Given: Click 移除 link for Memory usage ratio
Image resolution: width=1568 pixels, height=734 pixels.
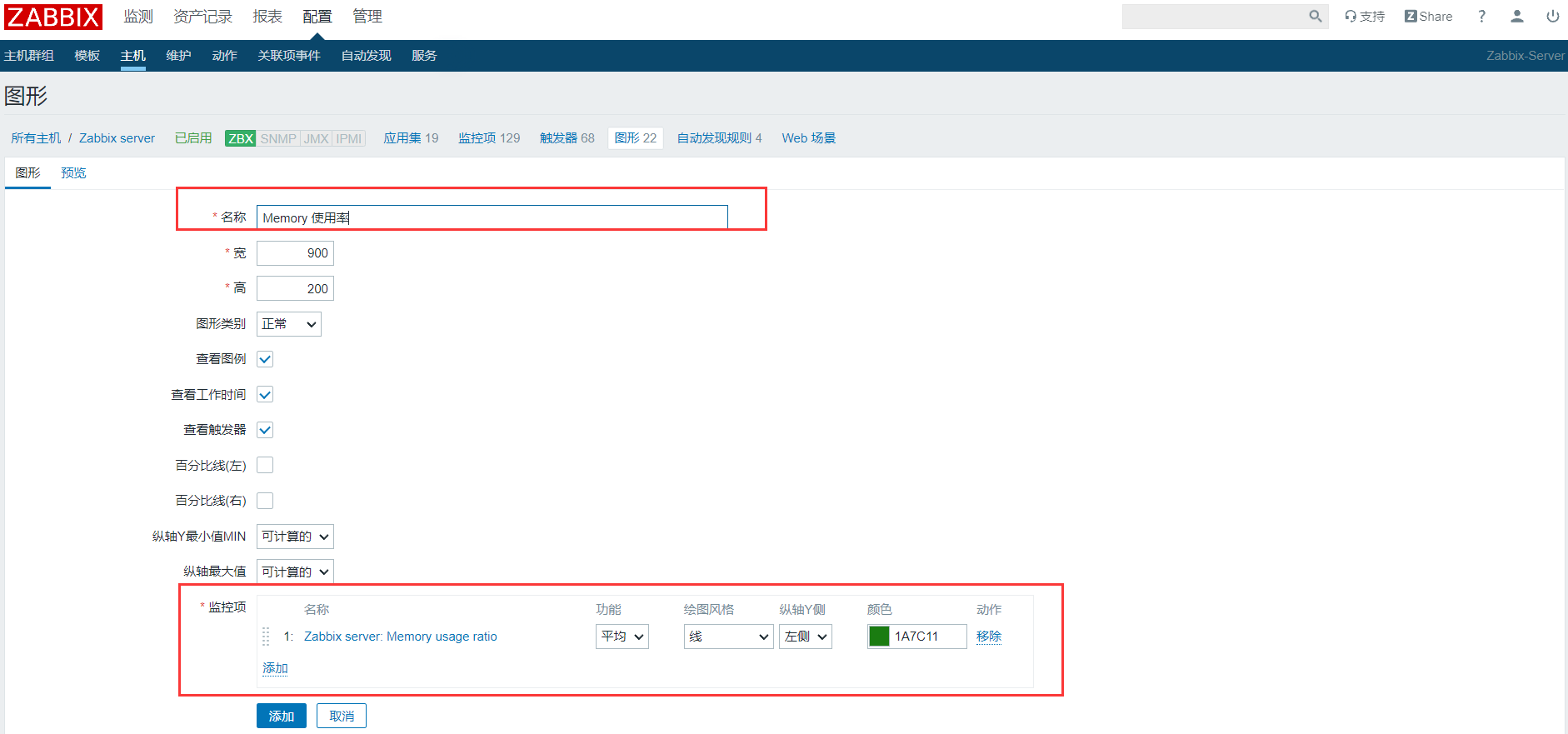Looking at the screenshot, I should click(x=989, y=637).
